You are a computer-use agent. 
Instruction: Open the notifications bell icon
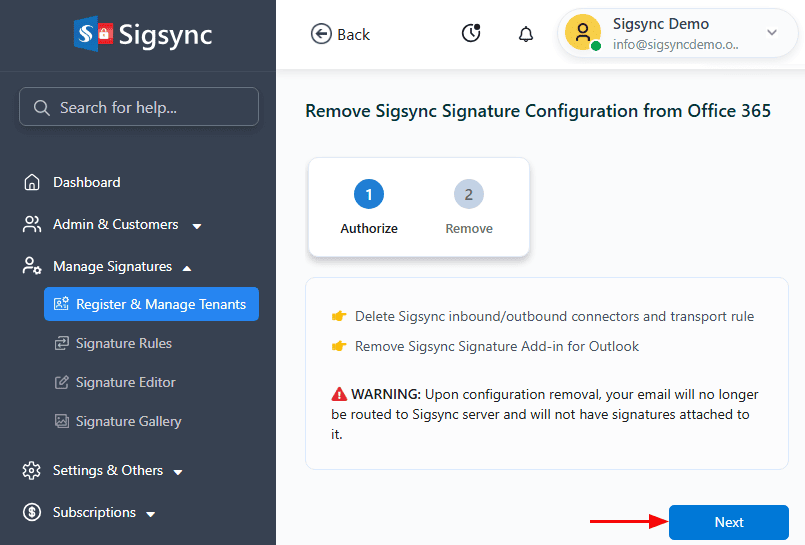526,34
